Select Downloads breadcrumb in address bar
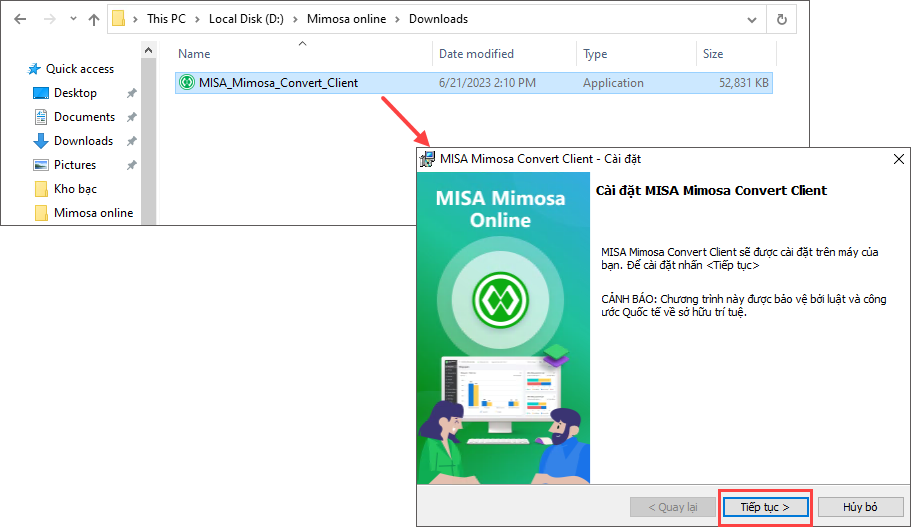 pos(438,19)
